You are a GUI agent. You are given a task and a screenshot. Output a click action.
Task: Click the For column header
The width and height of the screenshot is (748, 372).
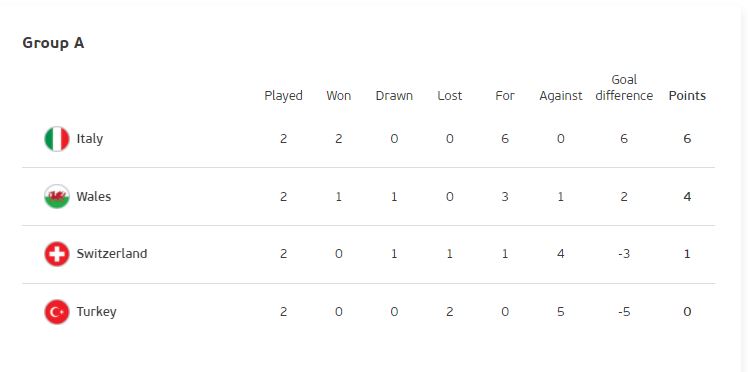[505, 96]
